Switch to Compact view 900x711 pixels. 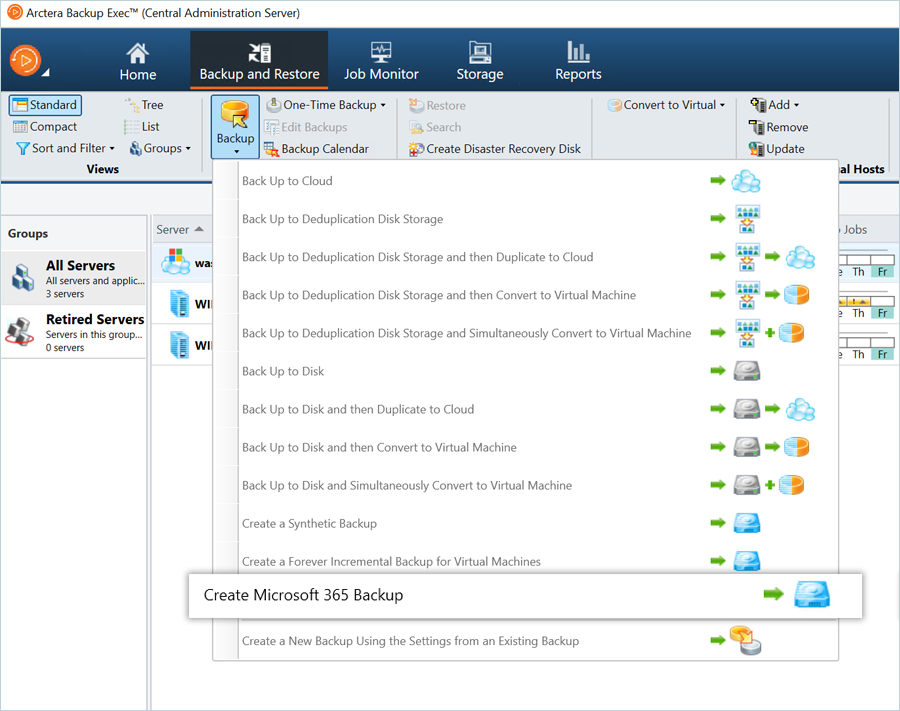45,127
